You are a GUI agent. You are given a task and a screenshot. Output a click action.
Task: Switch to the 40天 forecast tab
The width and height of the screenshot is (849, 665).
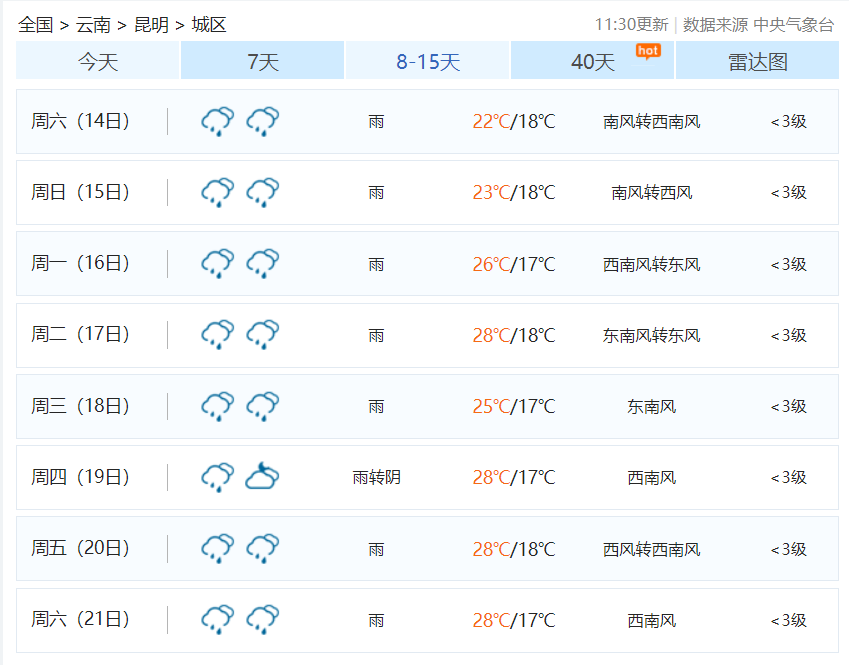pyautogui.click(x=590, y=60)
